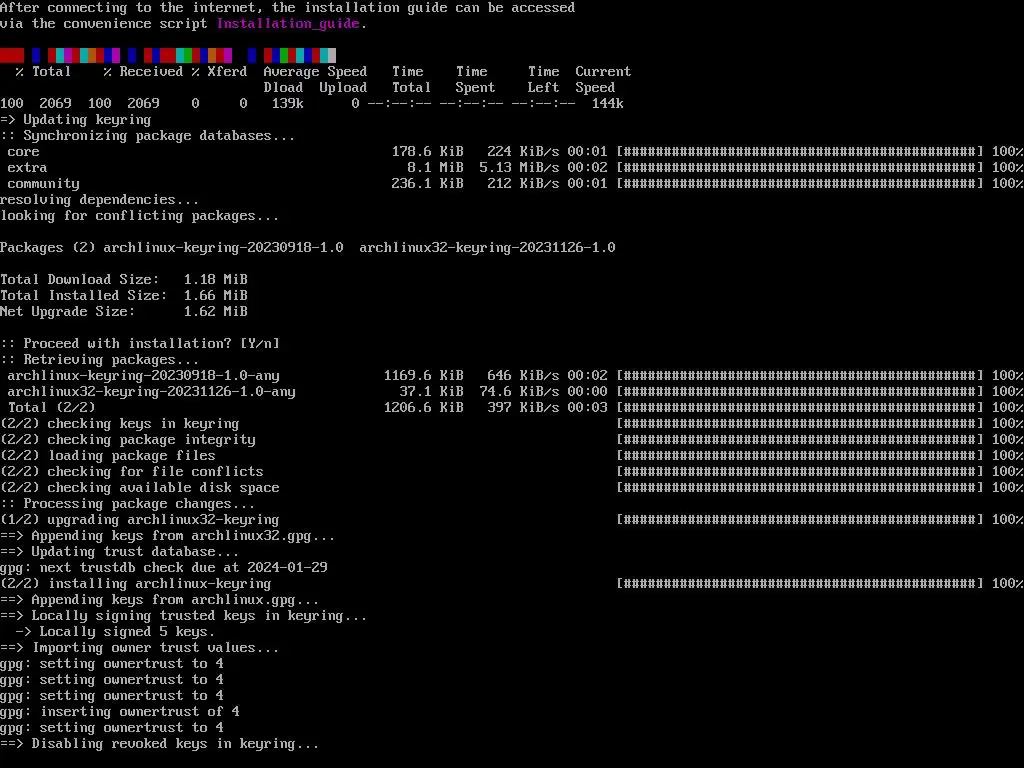This screenshot has width=1024, height=768.
Task: Click the '74.6 KiB/s' speed value
Action: click(519, 392)
